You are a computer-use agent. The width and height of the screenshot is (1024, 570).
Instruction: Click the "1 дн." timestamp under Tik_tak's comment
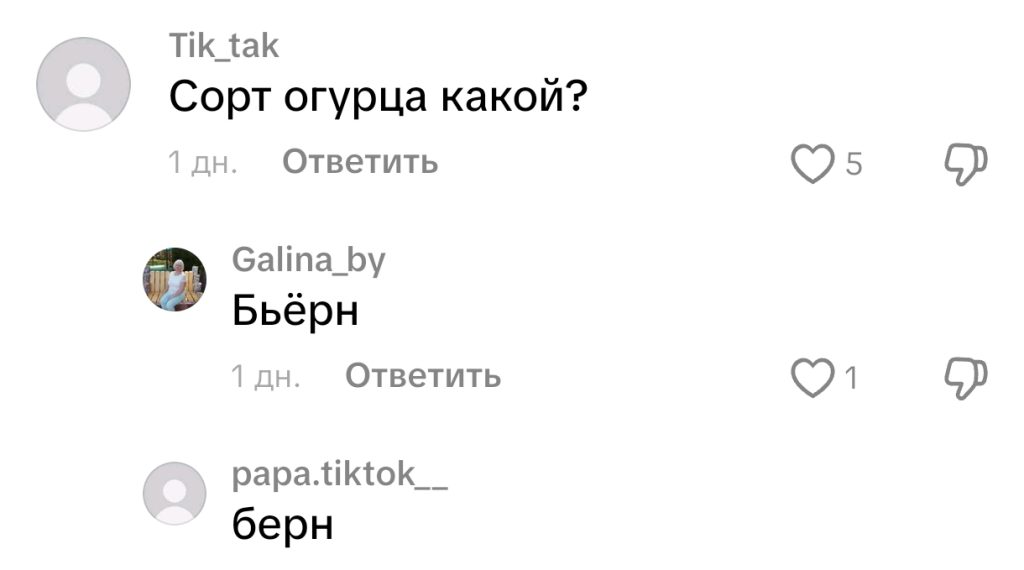pos(202,162)
